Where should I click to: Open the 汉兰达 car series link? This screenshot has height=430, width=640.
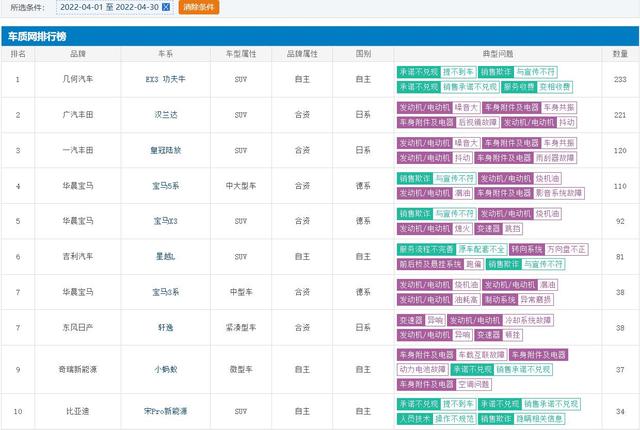coord(165,115)
